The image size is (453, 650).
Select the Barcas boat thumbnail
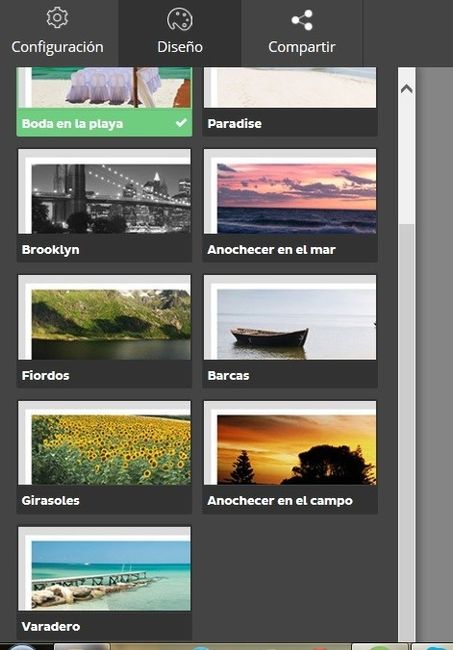[290, 317]
